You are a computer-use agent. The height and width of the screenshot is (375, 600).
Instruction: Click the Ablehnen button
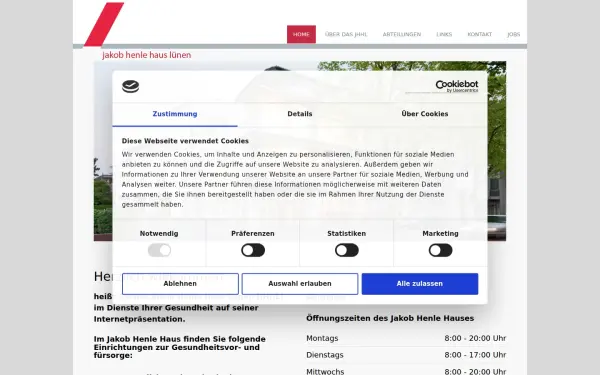point(180,284)
